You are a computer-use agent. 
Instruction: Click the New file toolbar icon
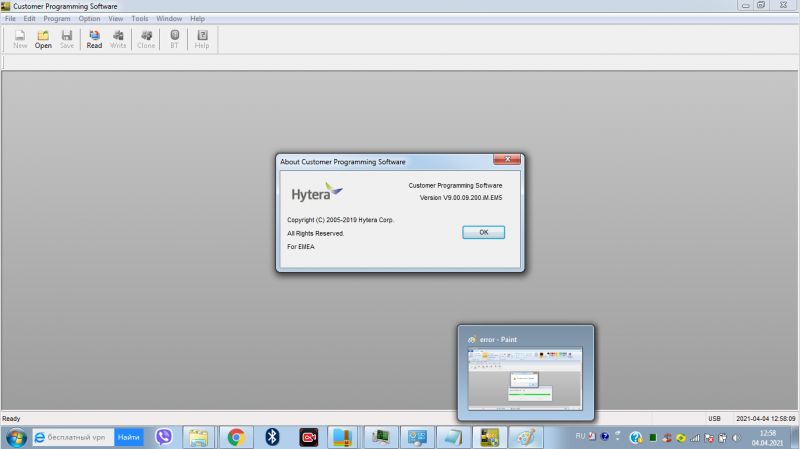pos(20,39)
